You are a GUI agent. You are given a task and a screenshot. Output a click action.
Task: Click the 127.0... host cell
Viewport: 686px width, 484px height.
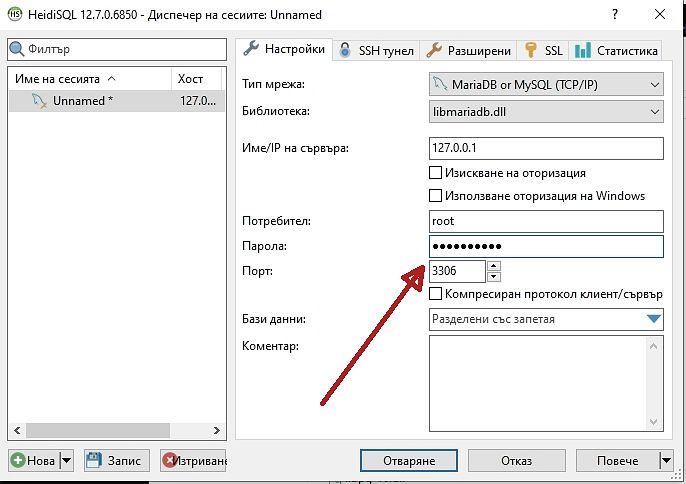click(x=198, y=101)
